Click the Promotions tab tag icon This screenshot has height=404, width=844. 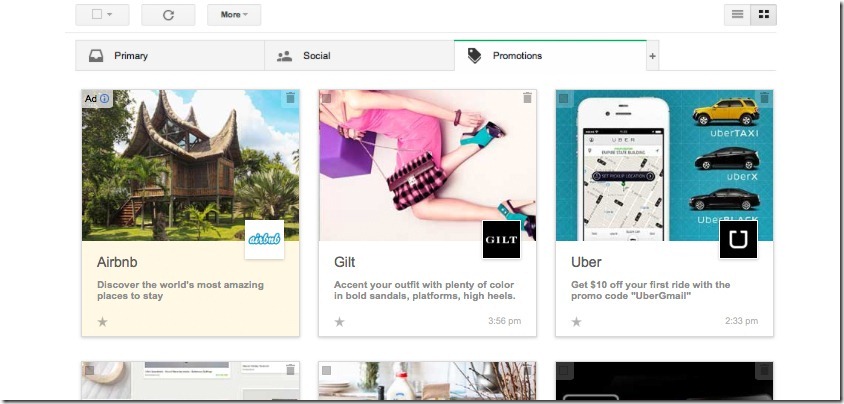(x=474, y=55)
